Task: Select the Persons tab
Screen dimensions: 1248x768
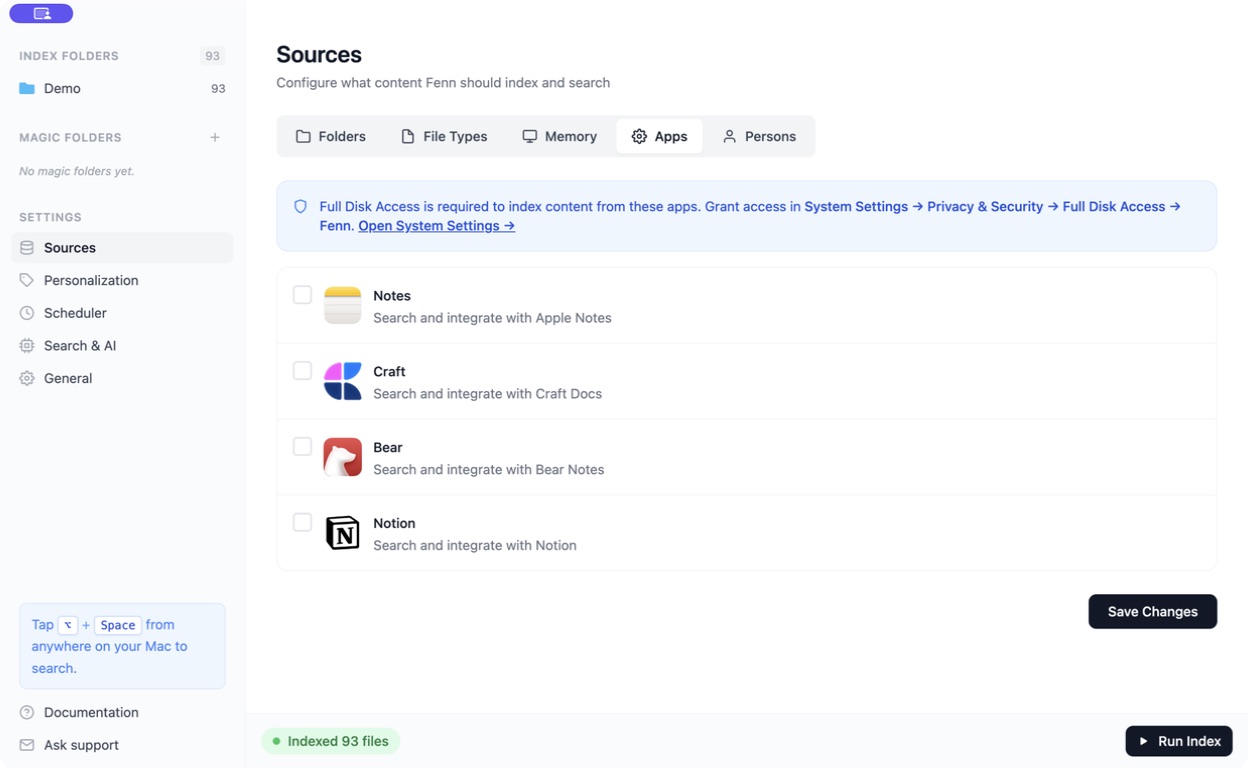Action: (x=759, y=136)
